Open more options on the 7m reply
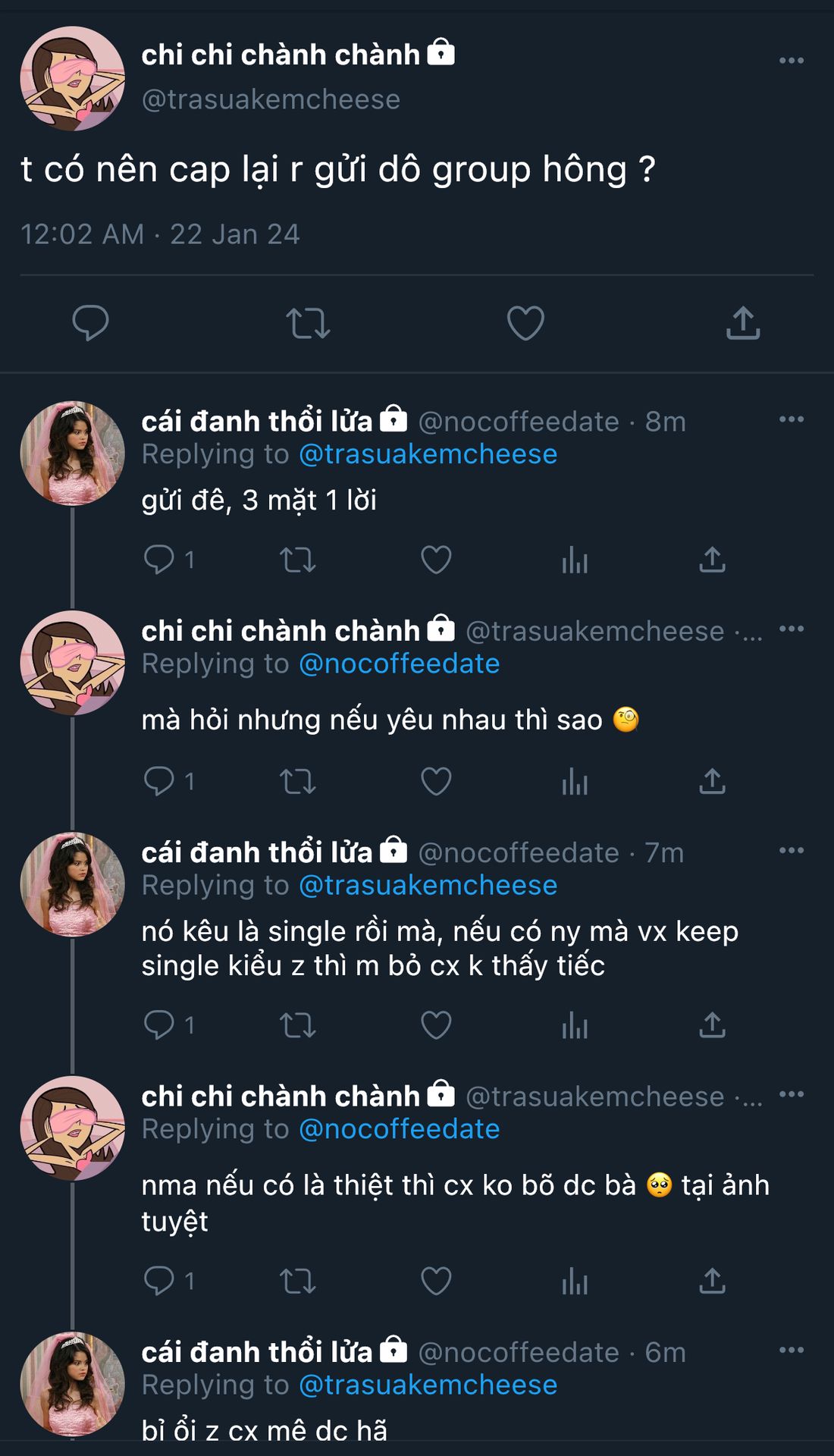 pos(791,851)
